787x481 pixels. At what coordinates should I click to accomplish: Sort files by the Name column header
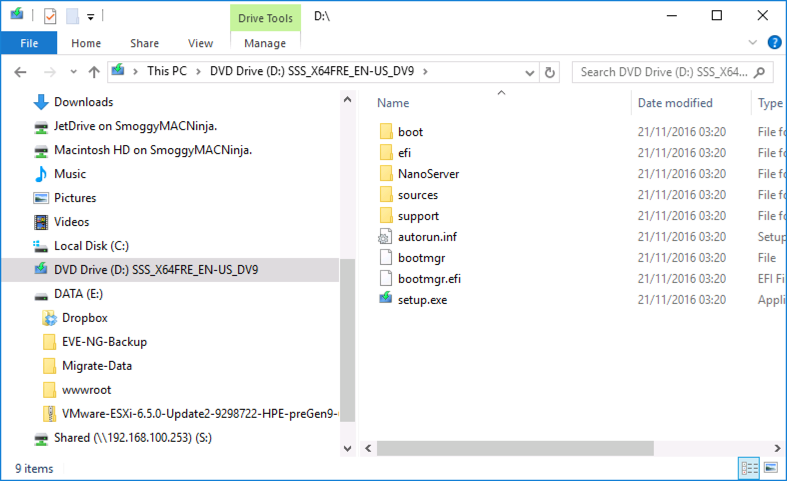tap(393, 103)
